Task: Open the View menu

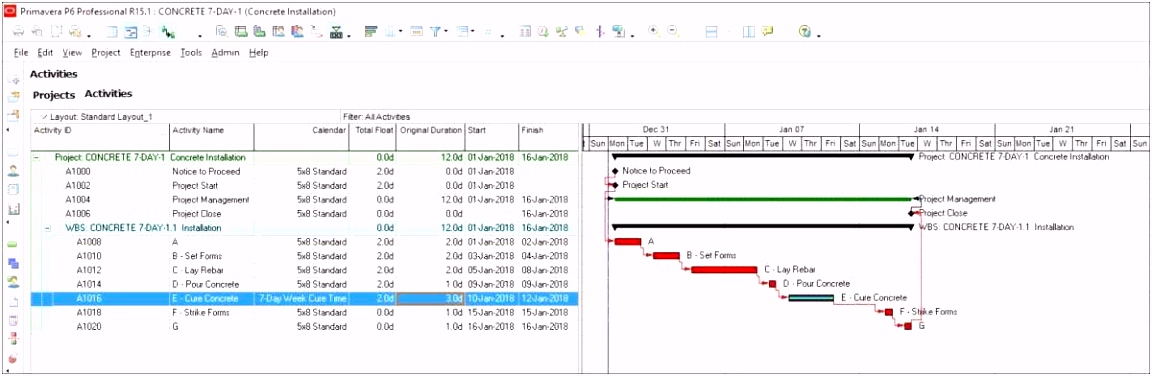Action: pos(72,52)
